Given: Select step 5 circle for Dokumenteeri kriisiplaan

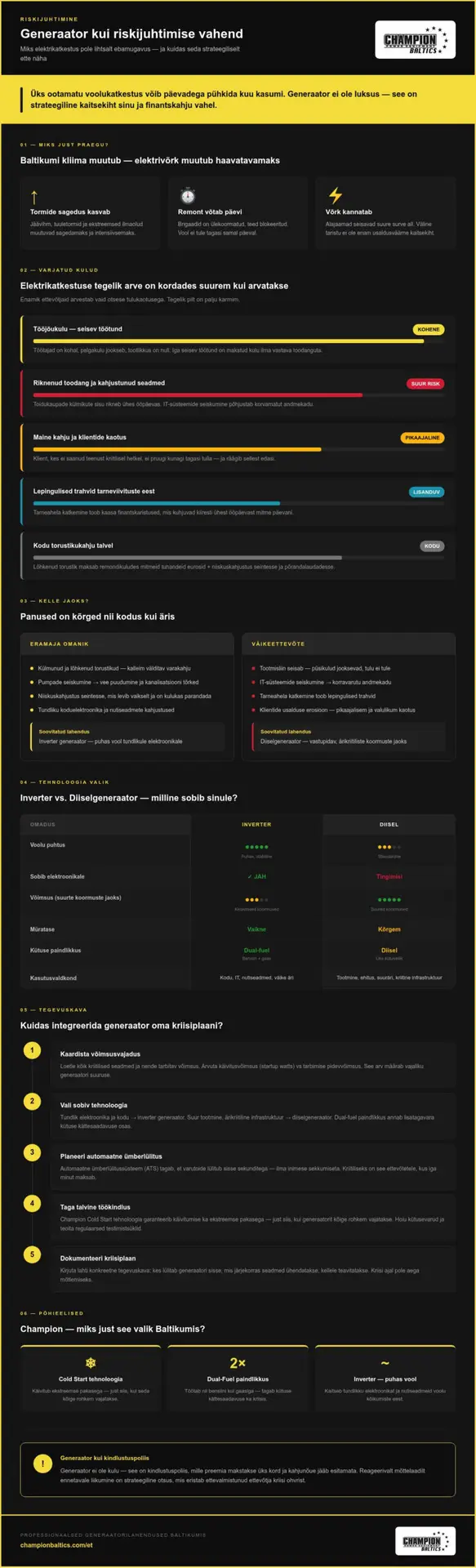Looking at the screenshot, I should coord(32,1254).
